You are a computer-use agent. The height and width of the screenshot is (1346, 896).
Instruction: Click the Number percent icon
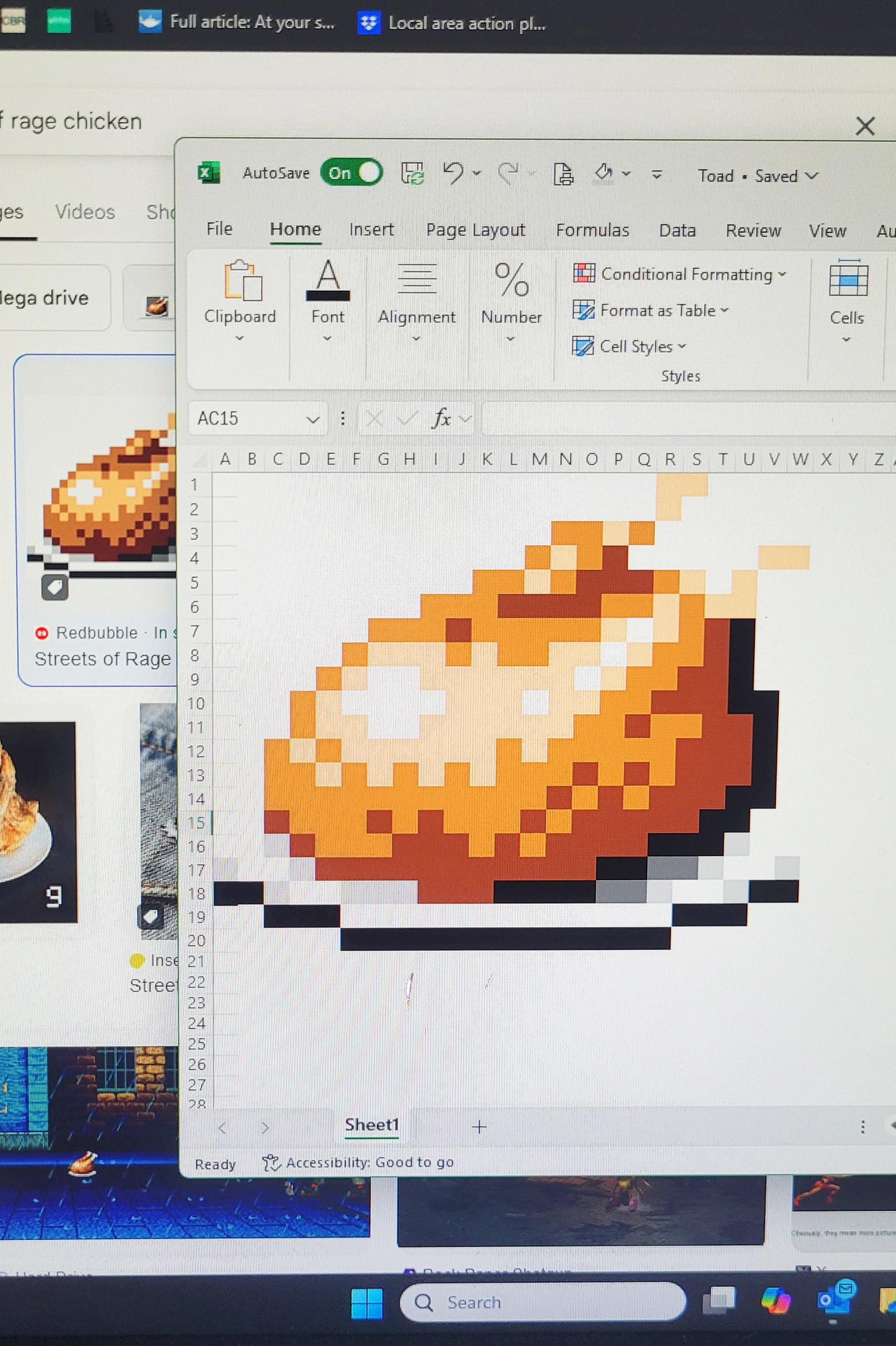(511, 280)
